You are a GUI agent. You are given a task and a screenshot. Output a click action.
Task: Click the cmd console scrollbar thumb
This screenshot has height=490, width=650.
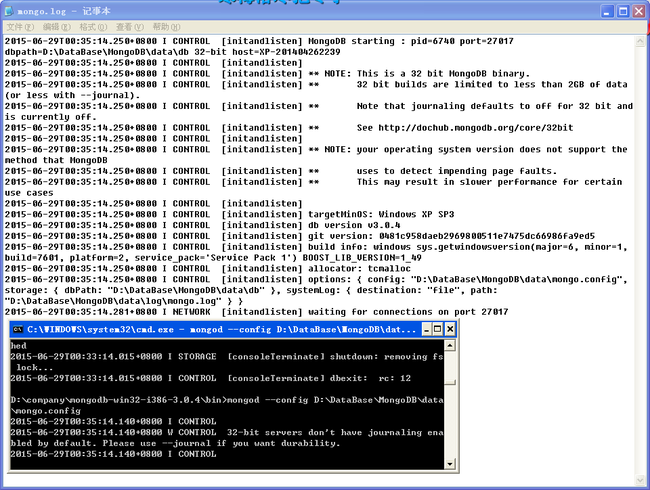coord(450,382)
